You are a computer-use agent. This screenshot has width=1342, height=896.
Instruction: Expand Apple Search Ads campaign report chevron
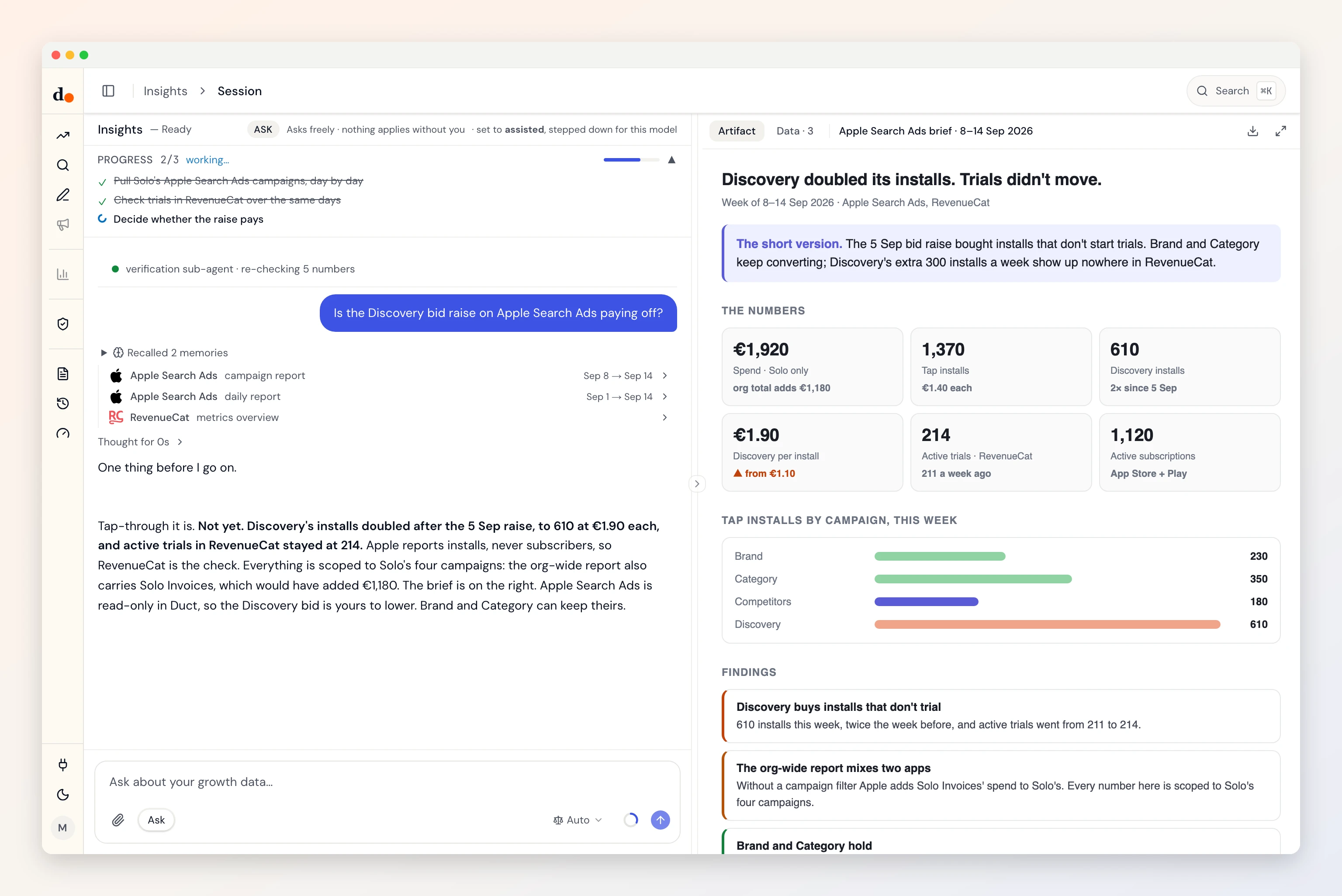click(665, 376)
